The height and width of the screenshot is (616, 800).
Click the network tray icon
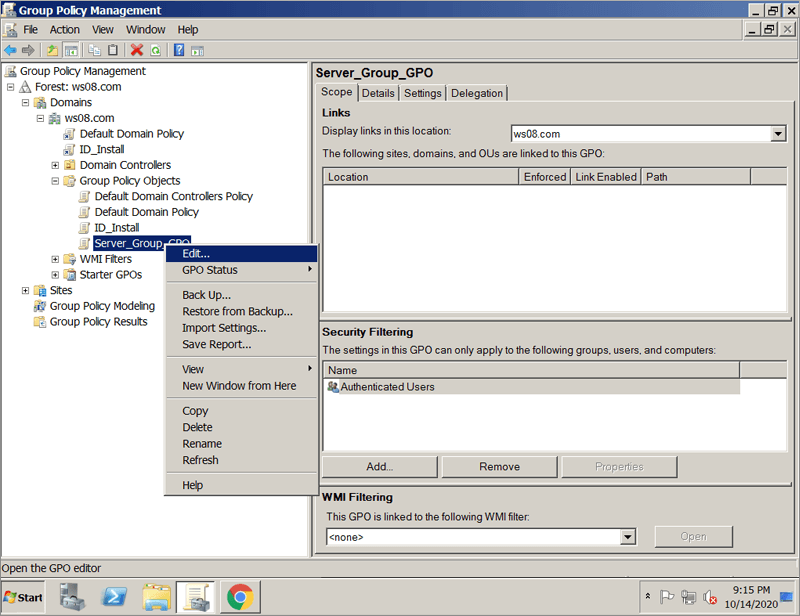[x=688, y=597]
